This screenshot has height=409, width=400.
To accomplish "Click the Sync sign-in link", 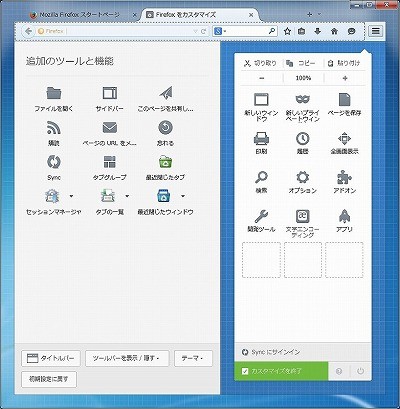I will [271, 352].
